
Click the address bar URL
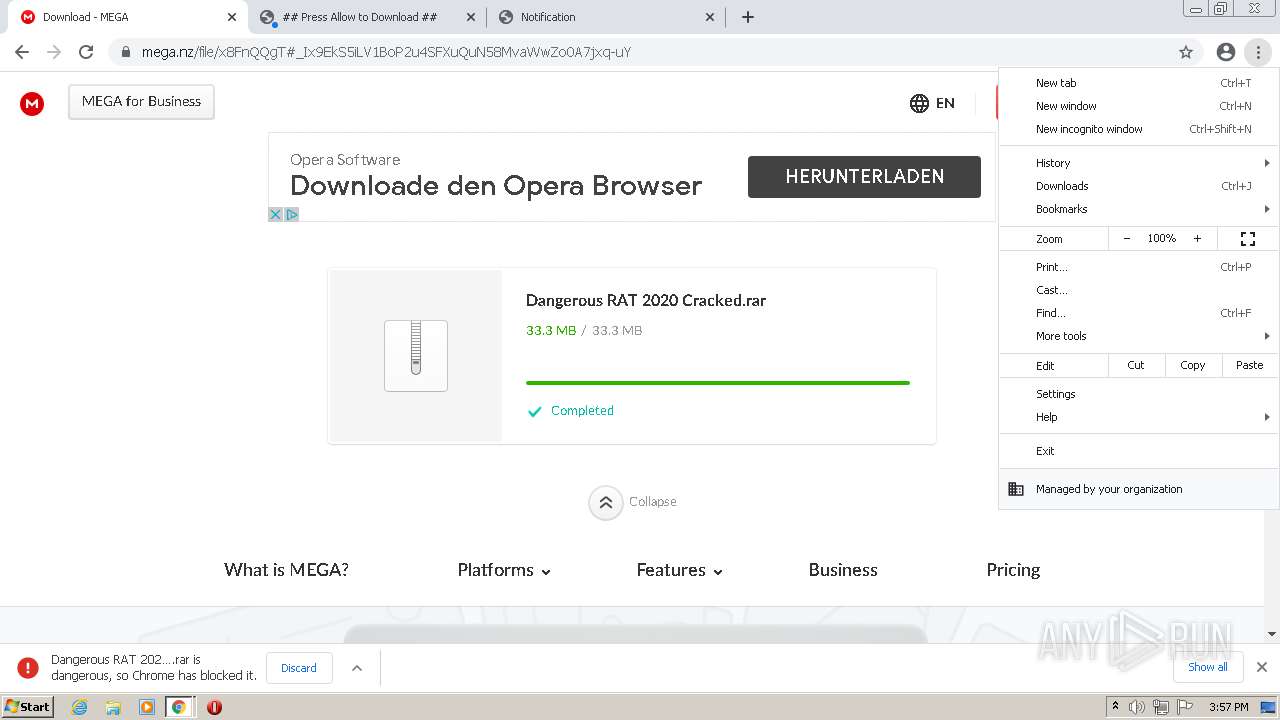[x=386, y=52]
